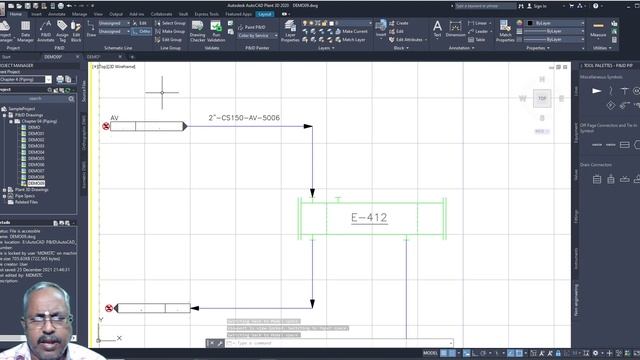This screenshot has width=640, height=360.
Task: Switch to the Insert ribbon tab
Action: coord(36,14)
